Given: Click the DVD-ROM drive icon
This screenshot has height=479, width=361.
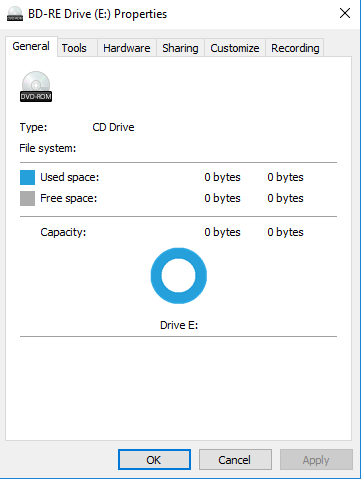Looking at the screenshot, I should pos(36,86).
